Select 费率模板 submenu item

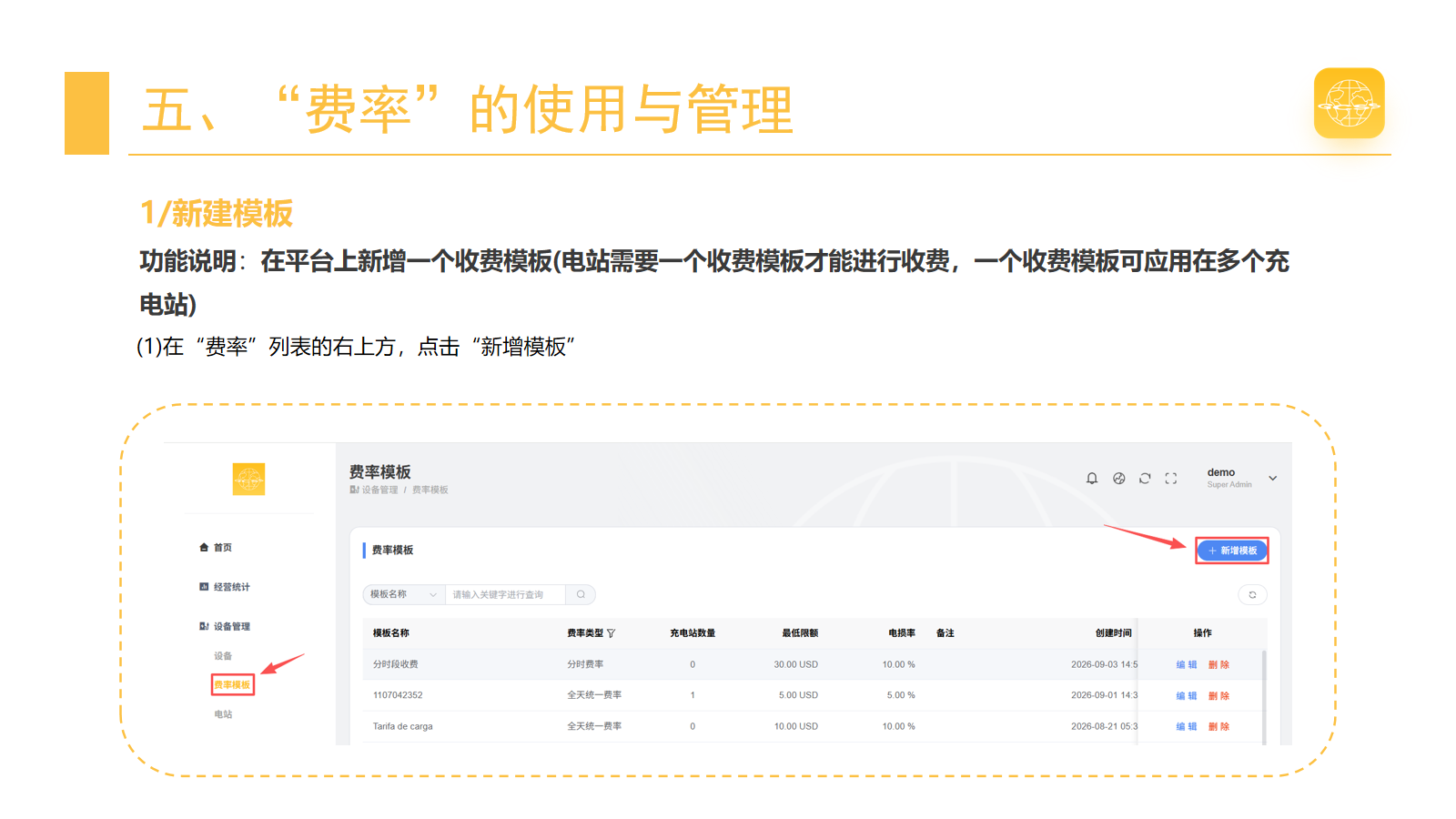(x=232, y=684)
